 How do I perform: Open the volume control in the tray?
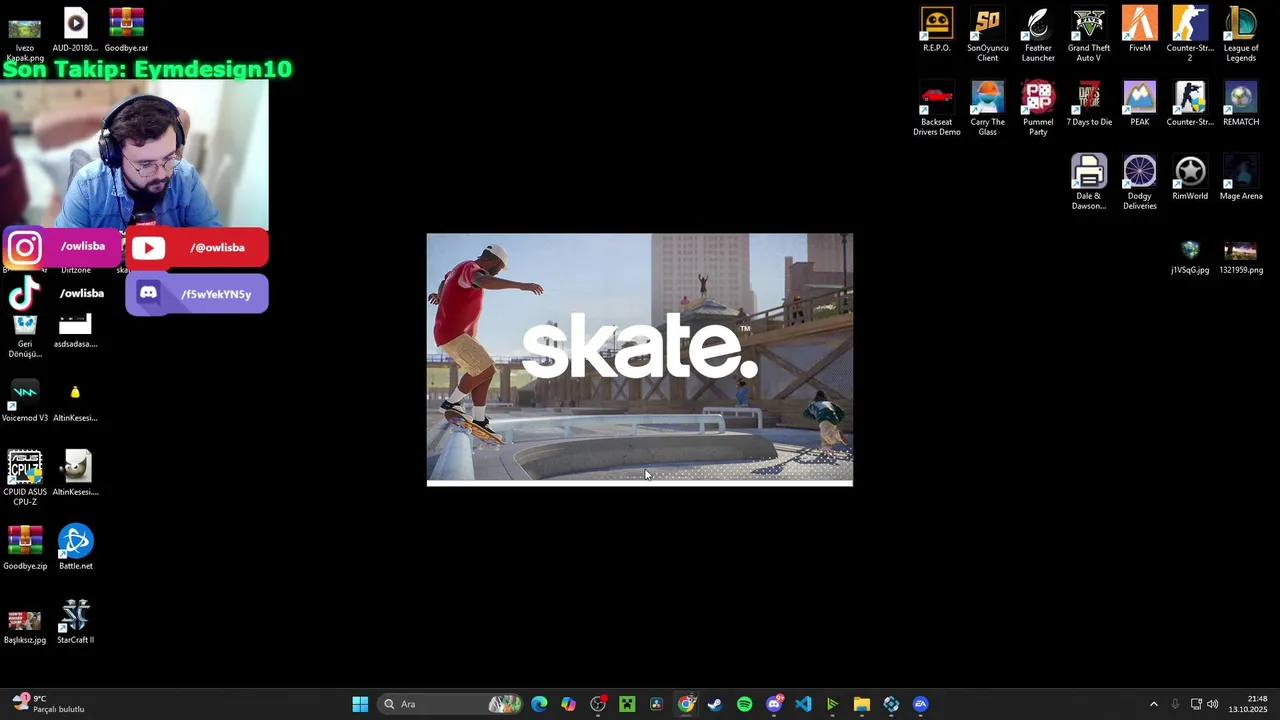1213,704
